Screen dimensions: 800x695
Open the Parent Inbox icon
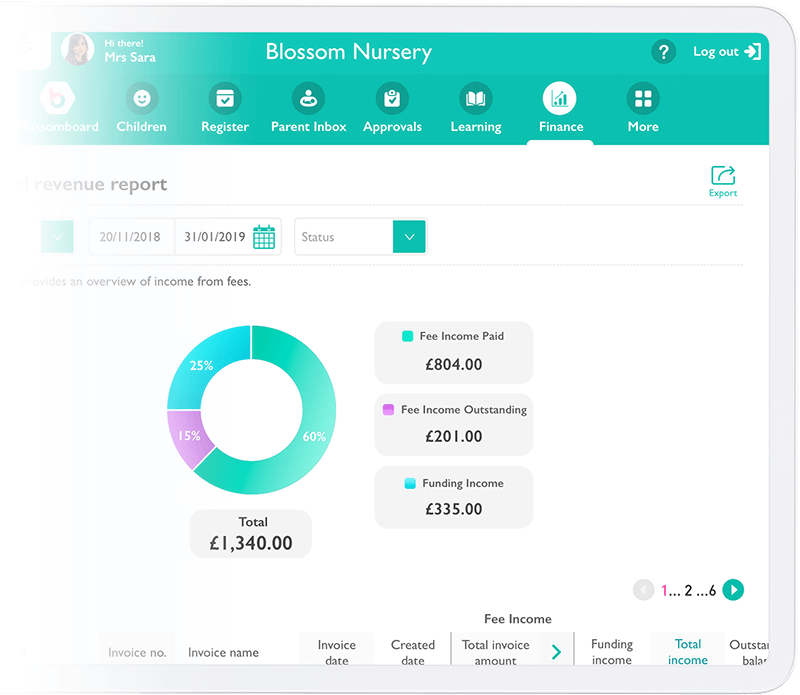click(308, 100)
